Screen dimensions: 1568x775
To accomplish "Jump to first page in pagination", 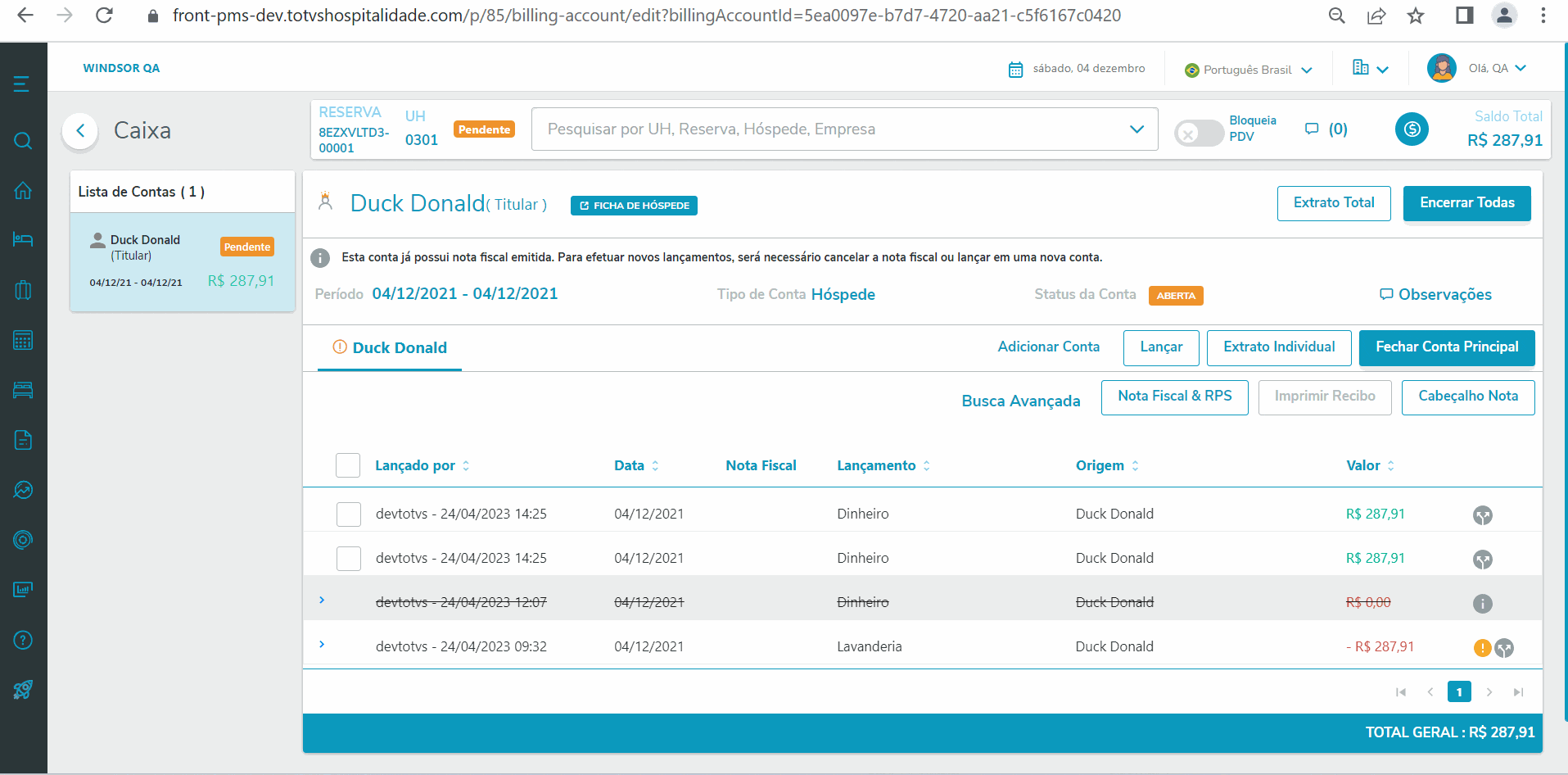I will coord(1401,692).
